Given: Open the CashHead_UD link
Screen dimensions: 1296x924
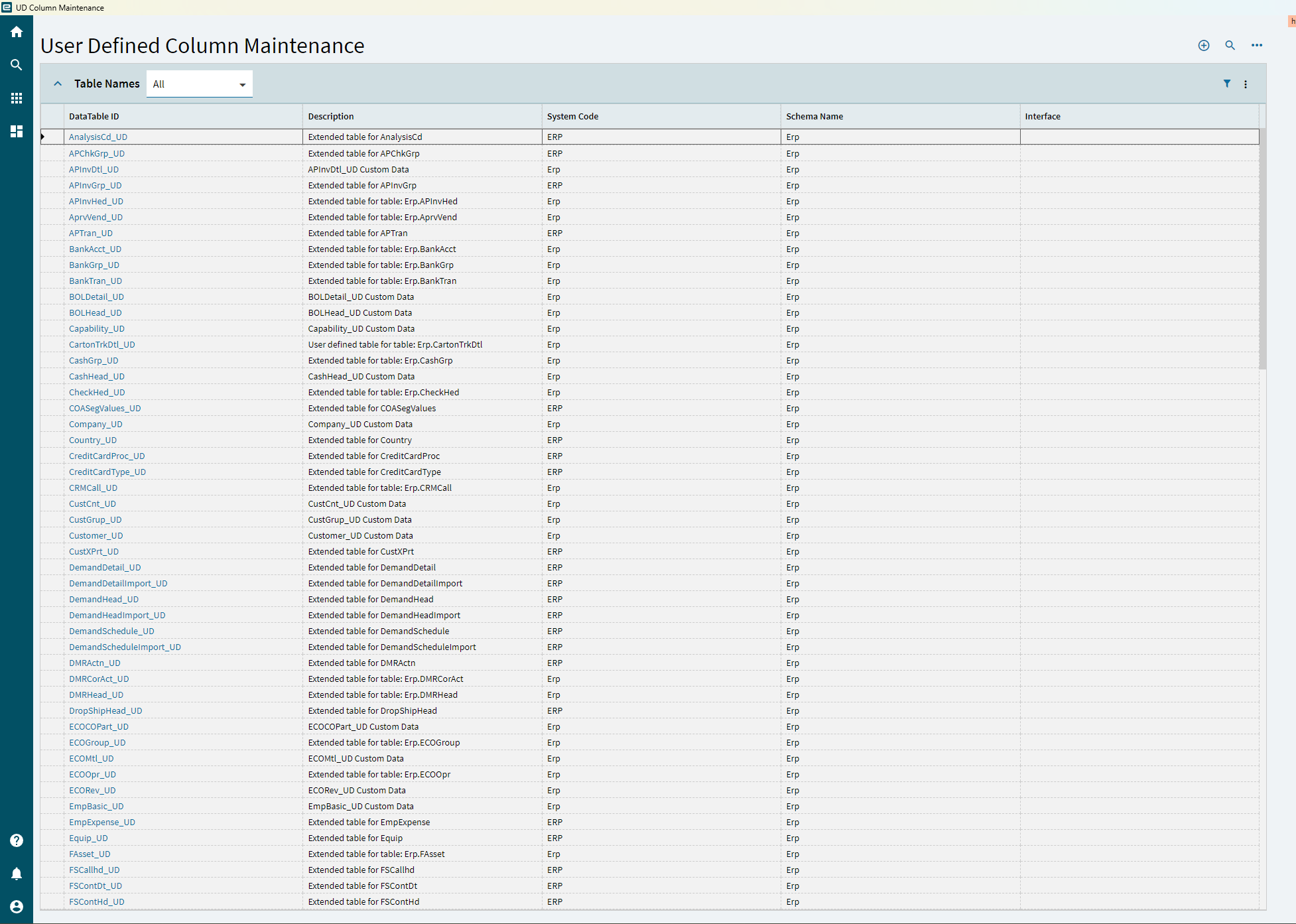Looking at the screenshot, I should pyautogui.click(x=97, y=376).
